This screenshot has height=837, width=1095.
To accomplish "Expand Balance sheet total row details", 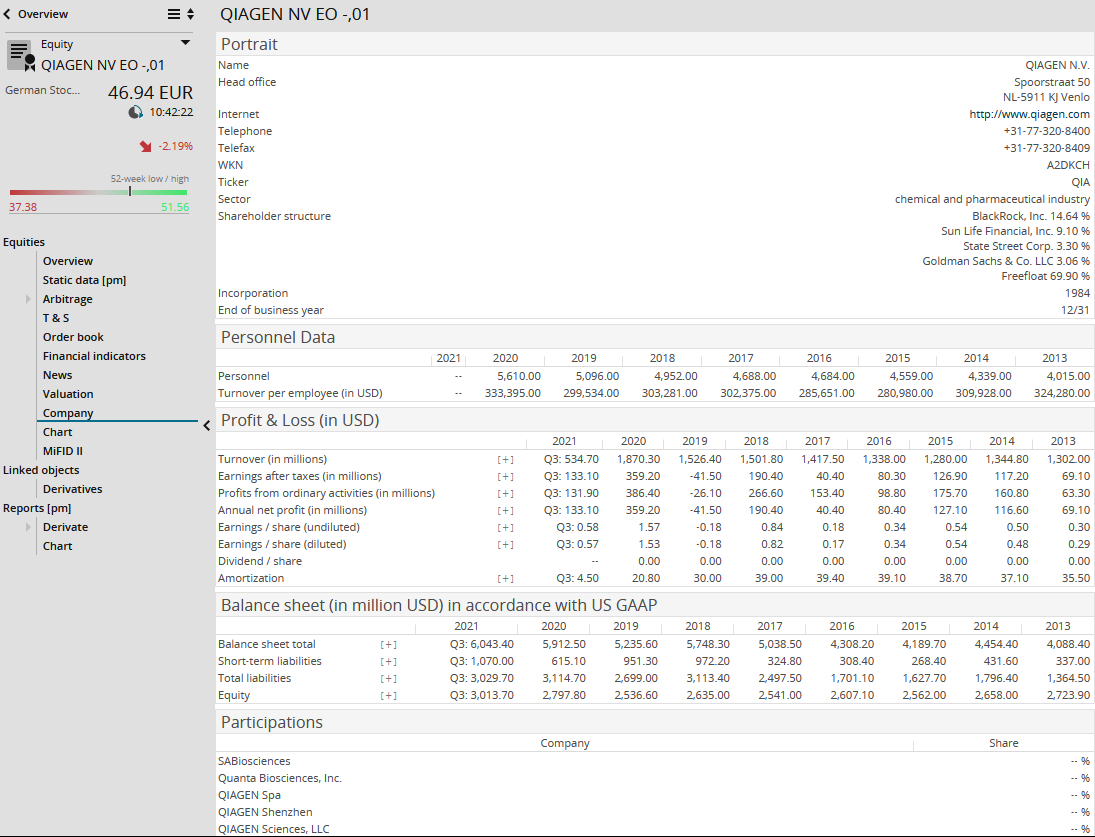I will 388,644.
